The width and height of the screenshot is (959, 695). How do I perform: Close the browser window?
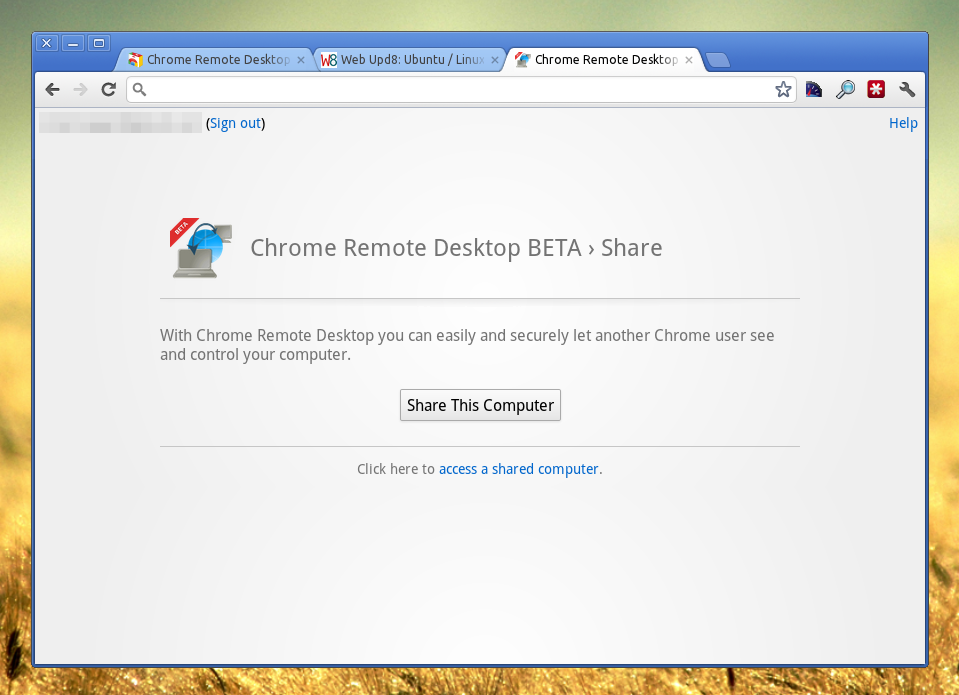tap(46, 43)
